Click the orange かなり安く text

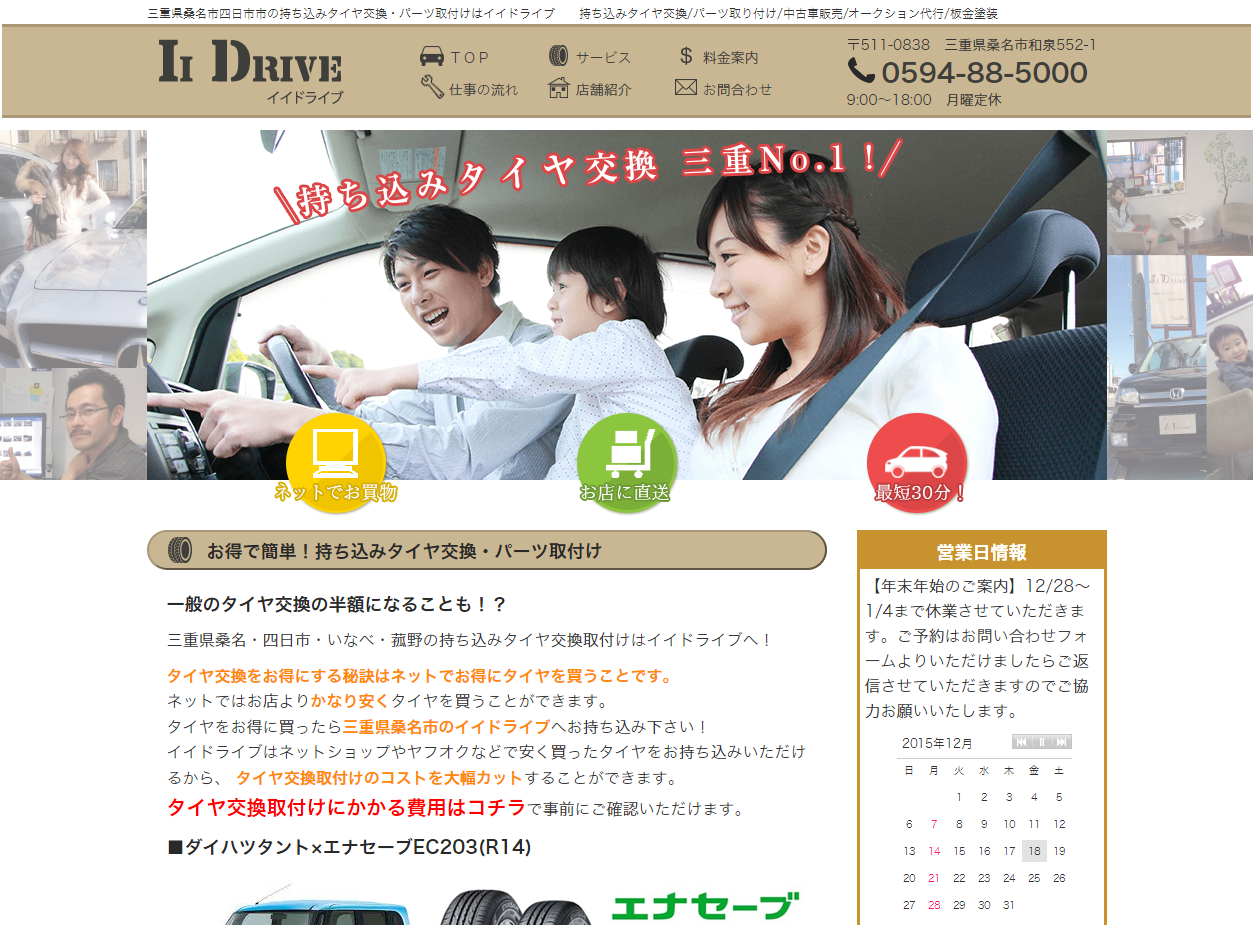tap(350, 701)
